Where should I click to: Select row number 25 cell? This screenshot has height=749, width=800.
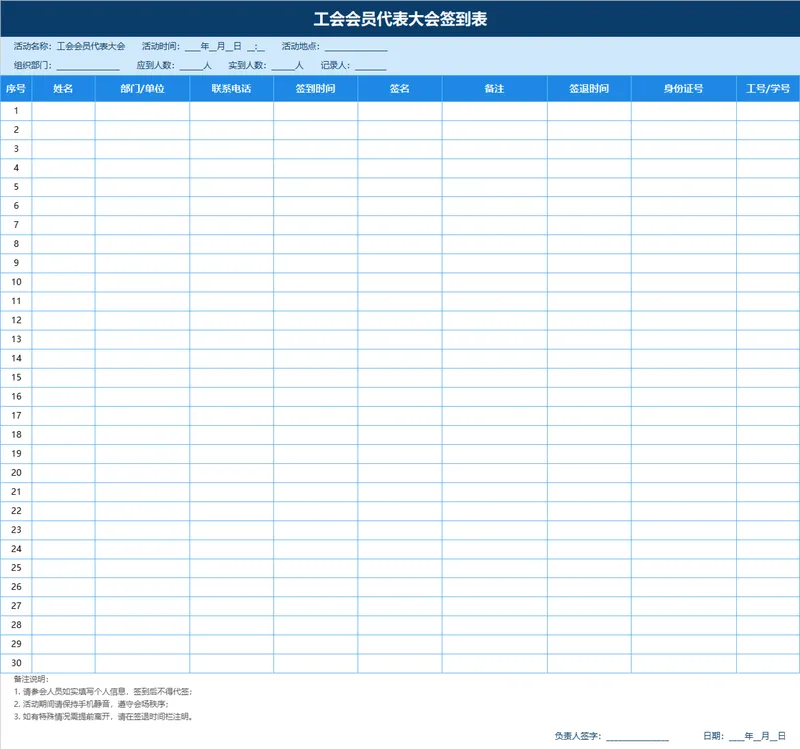[x=16, y=568]
